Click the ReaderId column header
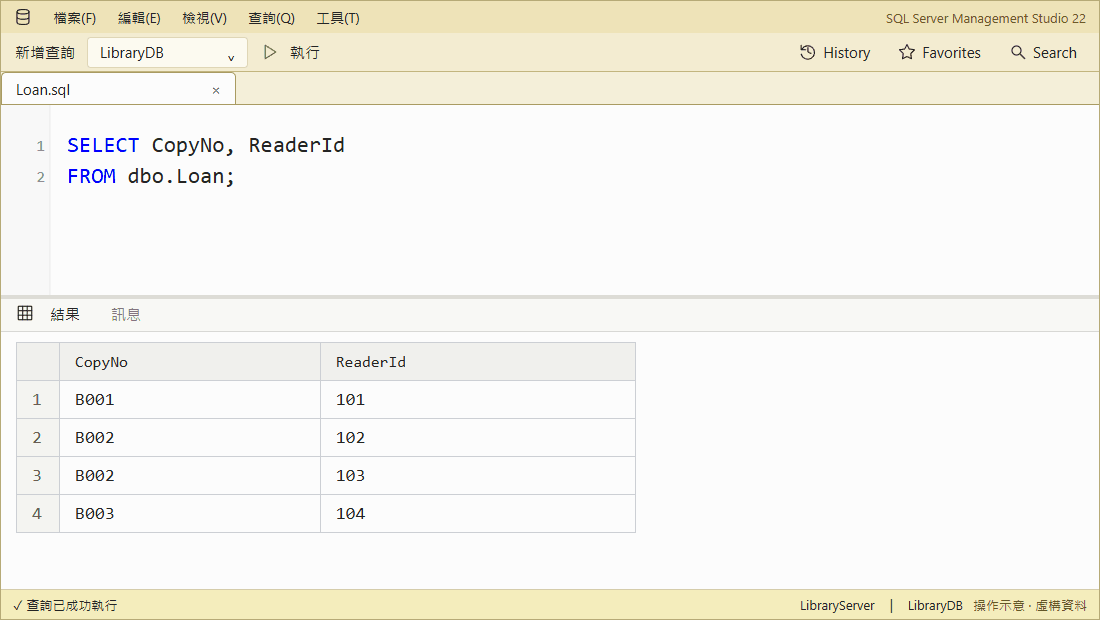This screenshot has width=1100, height=620. pyautogui.click(x=478, y=362)
